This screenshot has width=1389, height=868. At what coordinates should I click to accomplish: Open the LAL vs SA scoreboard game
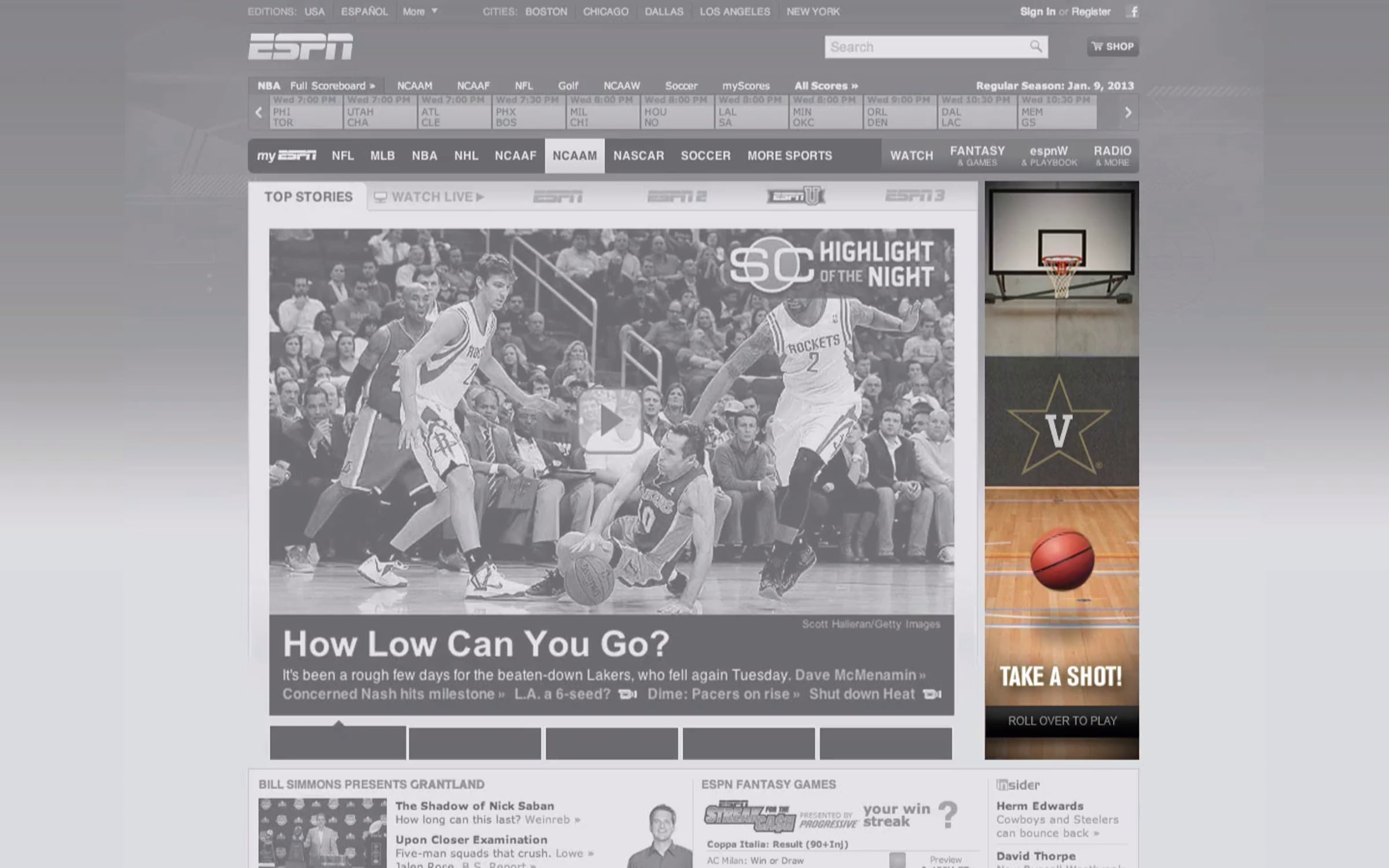click(750, 113)
